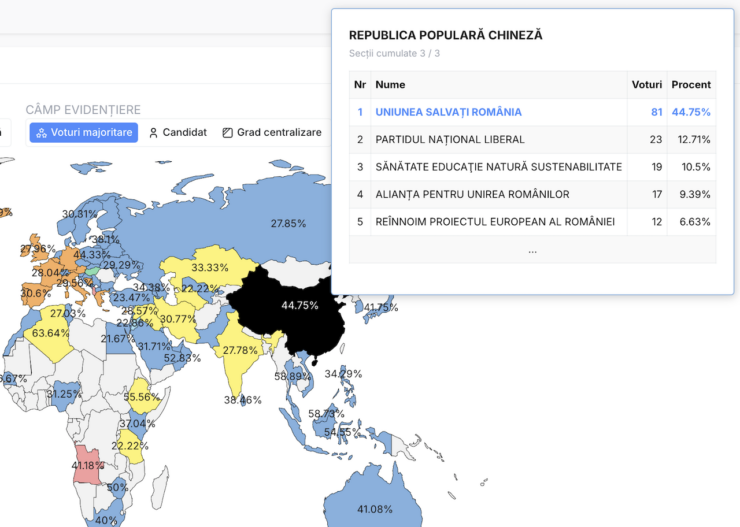
Task: Select the Voturi majoritare highlight option
Action: tap(84, 133)
